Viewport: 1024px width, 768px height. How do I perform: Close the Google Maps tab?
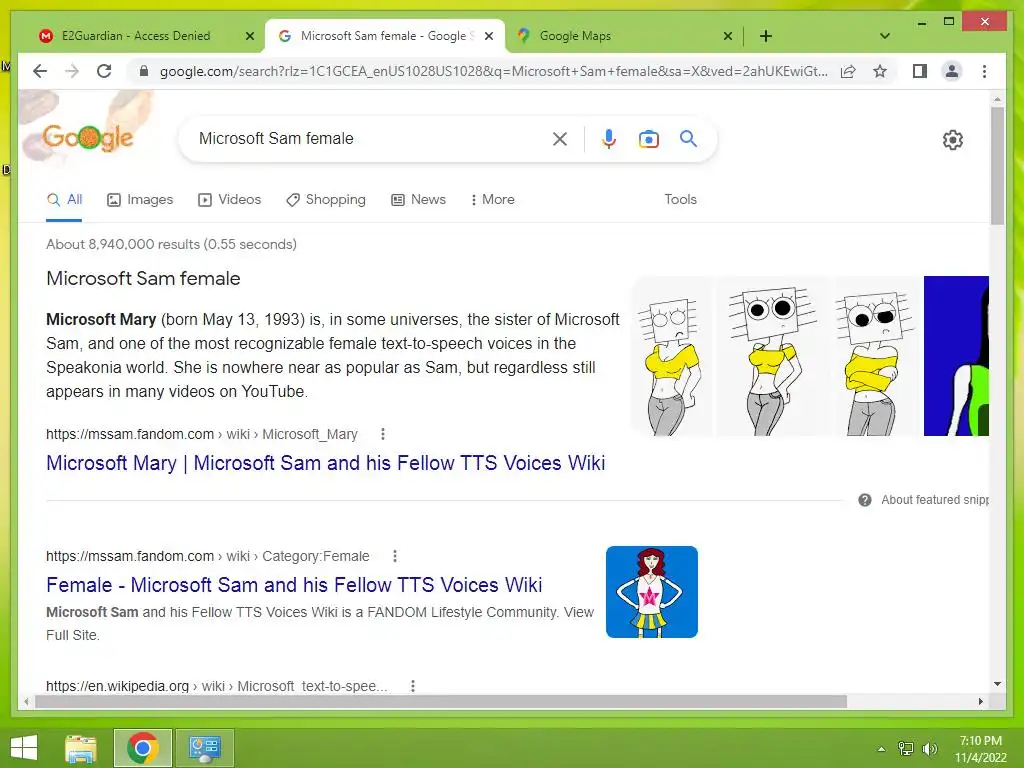728,37
